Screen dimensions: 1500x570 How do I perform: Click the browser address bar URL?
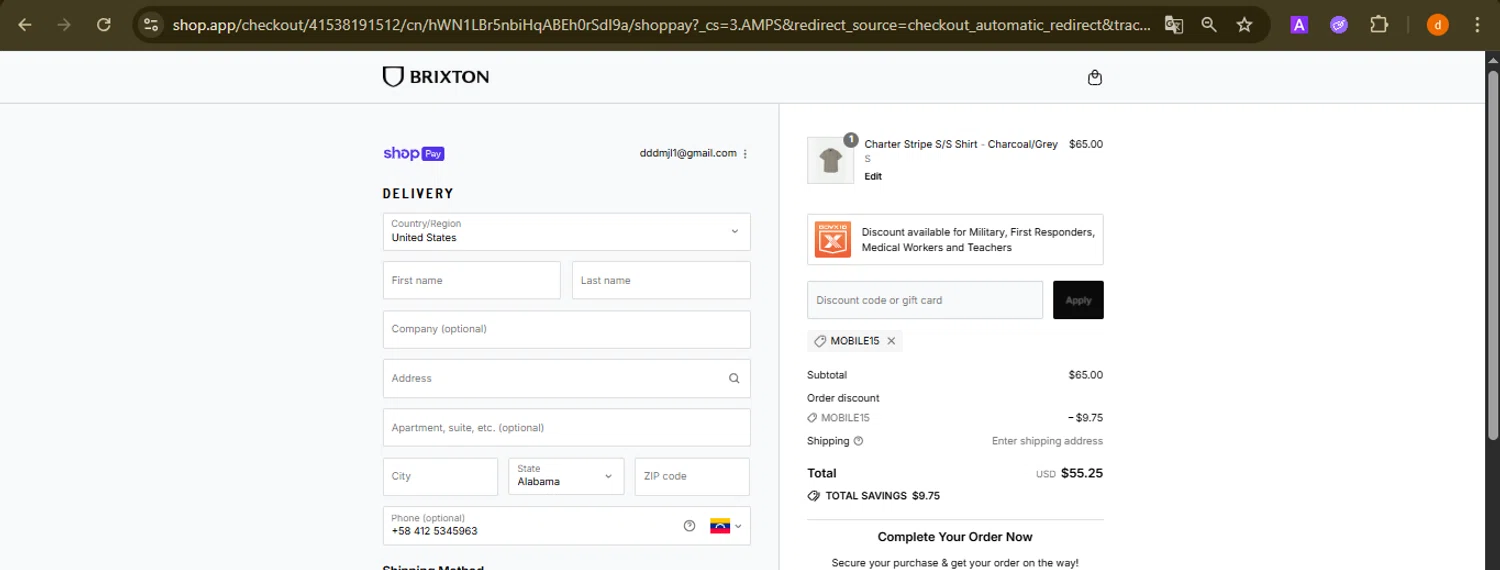[660, 25]
